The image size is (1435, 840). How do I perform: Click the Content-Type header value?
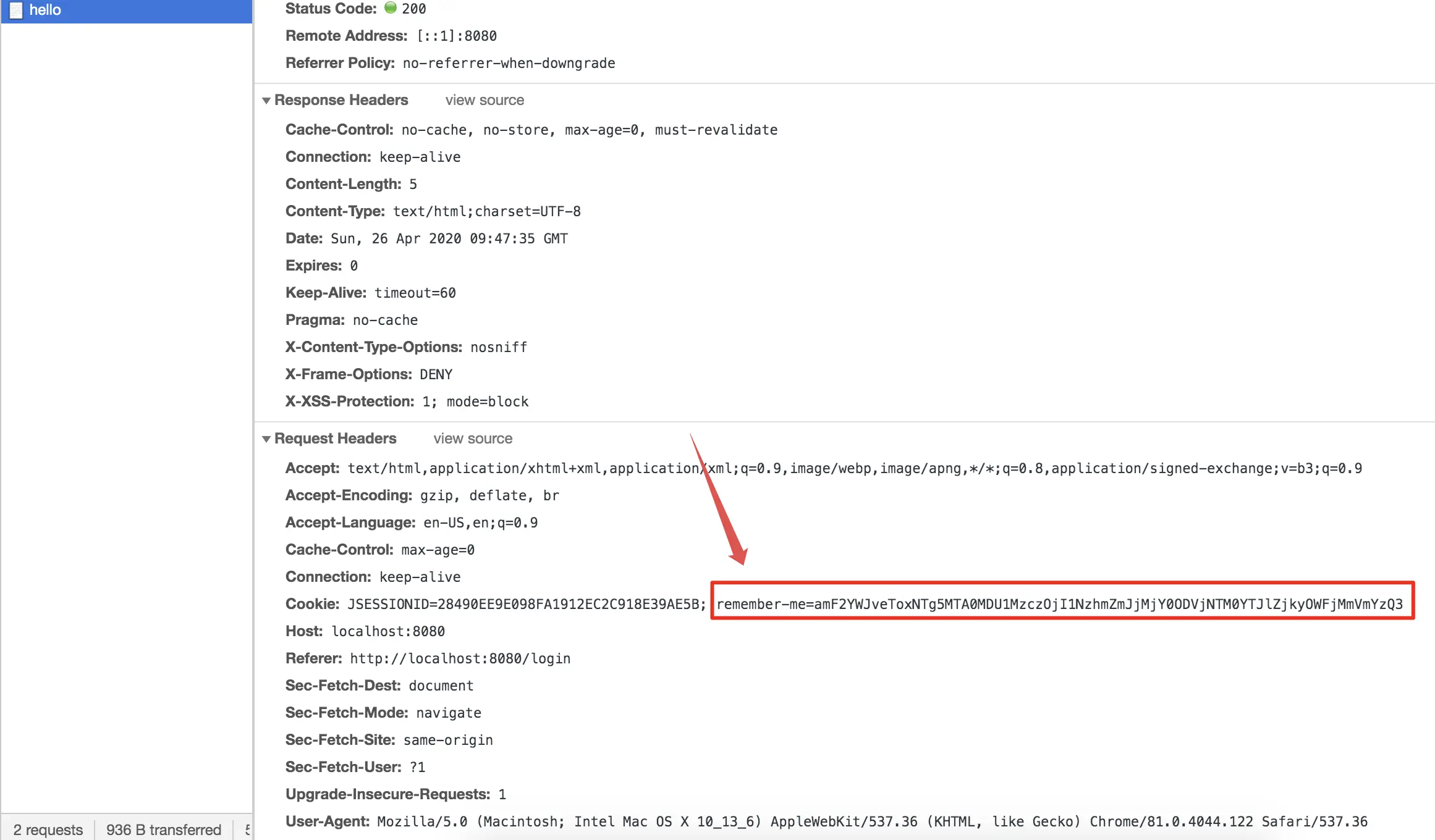486,211
